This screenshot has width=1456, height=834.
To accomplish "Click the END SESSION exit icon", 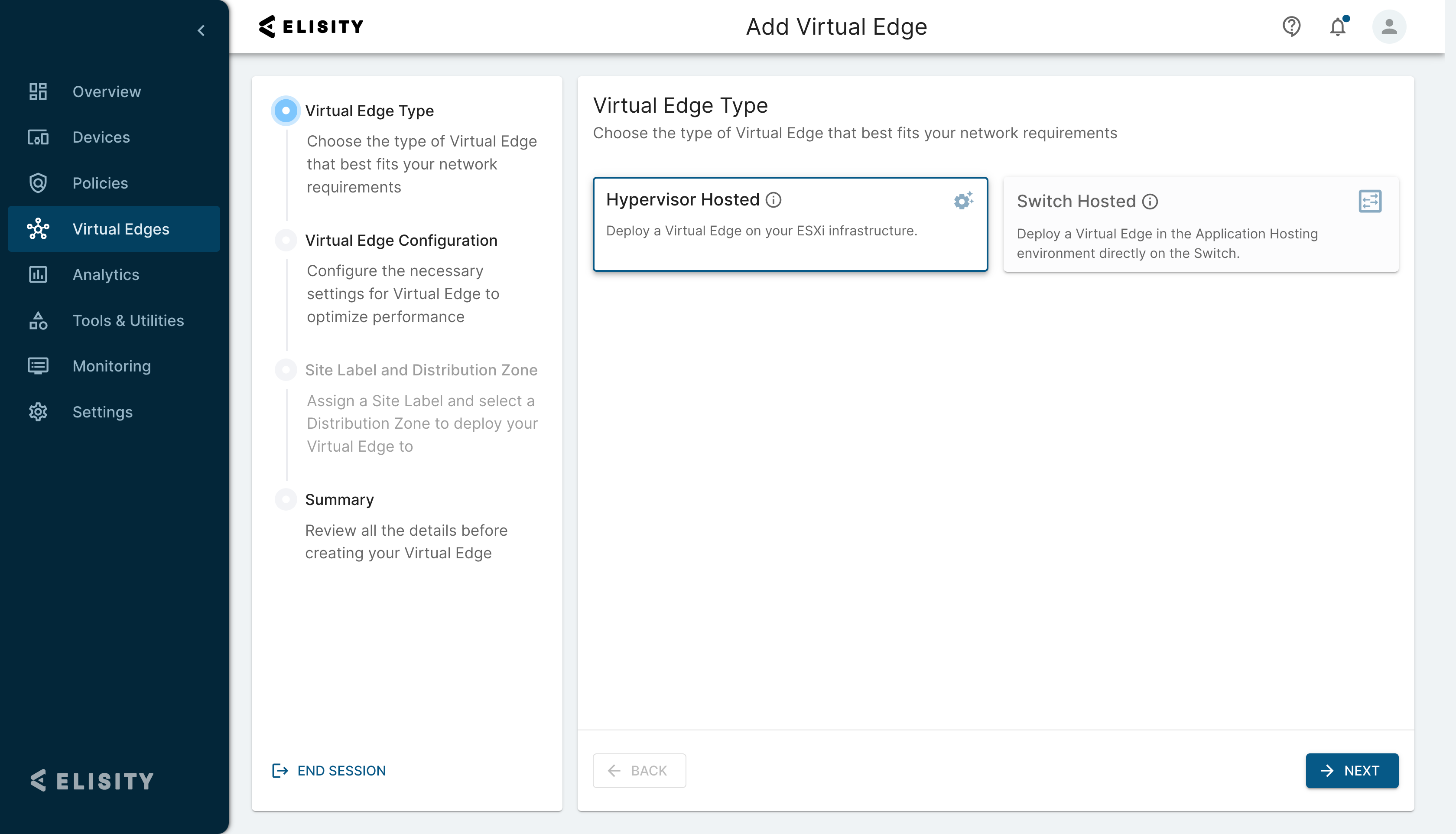I will pyautogui.click(x=279, y=770).
